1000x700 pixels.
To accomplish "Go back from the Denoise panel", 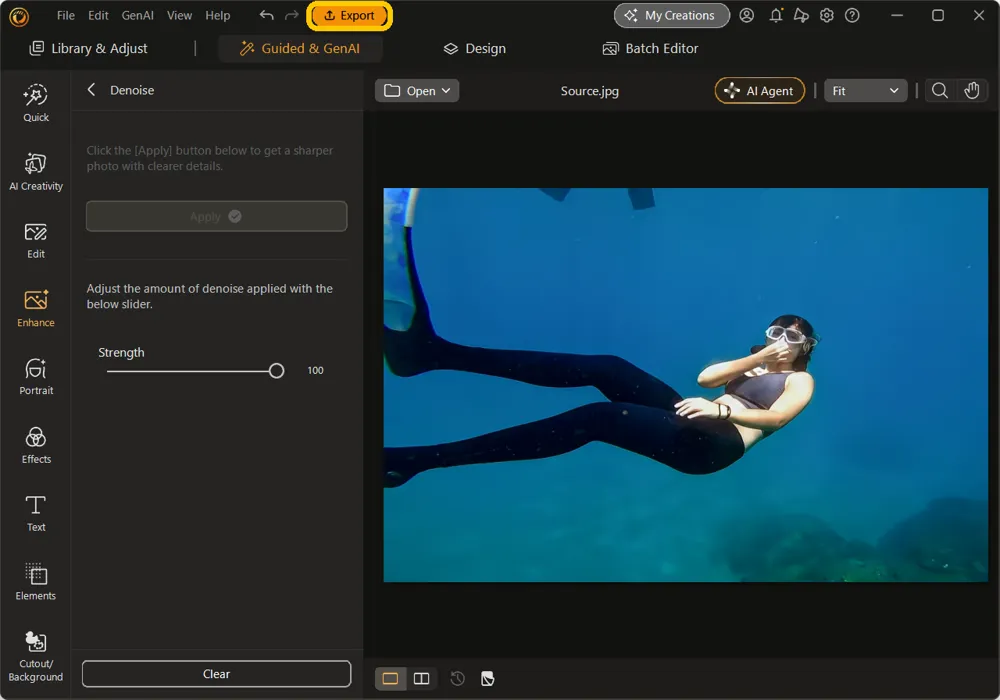I will (x=92, y=90).
